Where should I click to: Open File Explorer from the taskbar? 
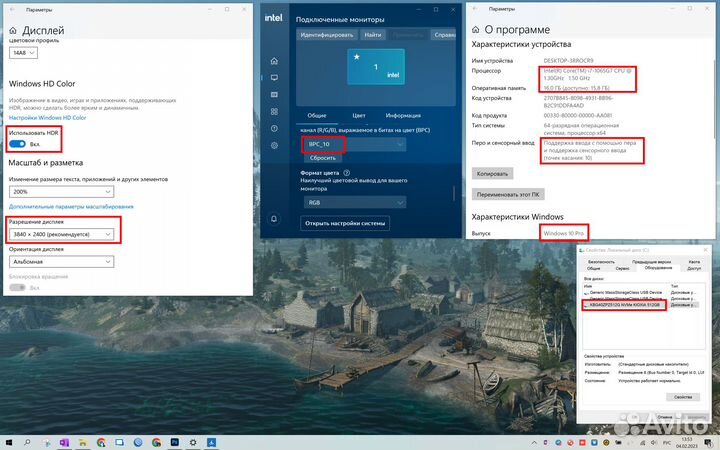point(83,443)
